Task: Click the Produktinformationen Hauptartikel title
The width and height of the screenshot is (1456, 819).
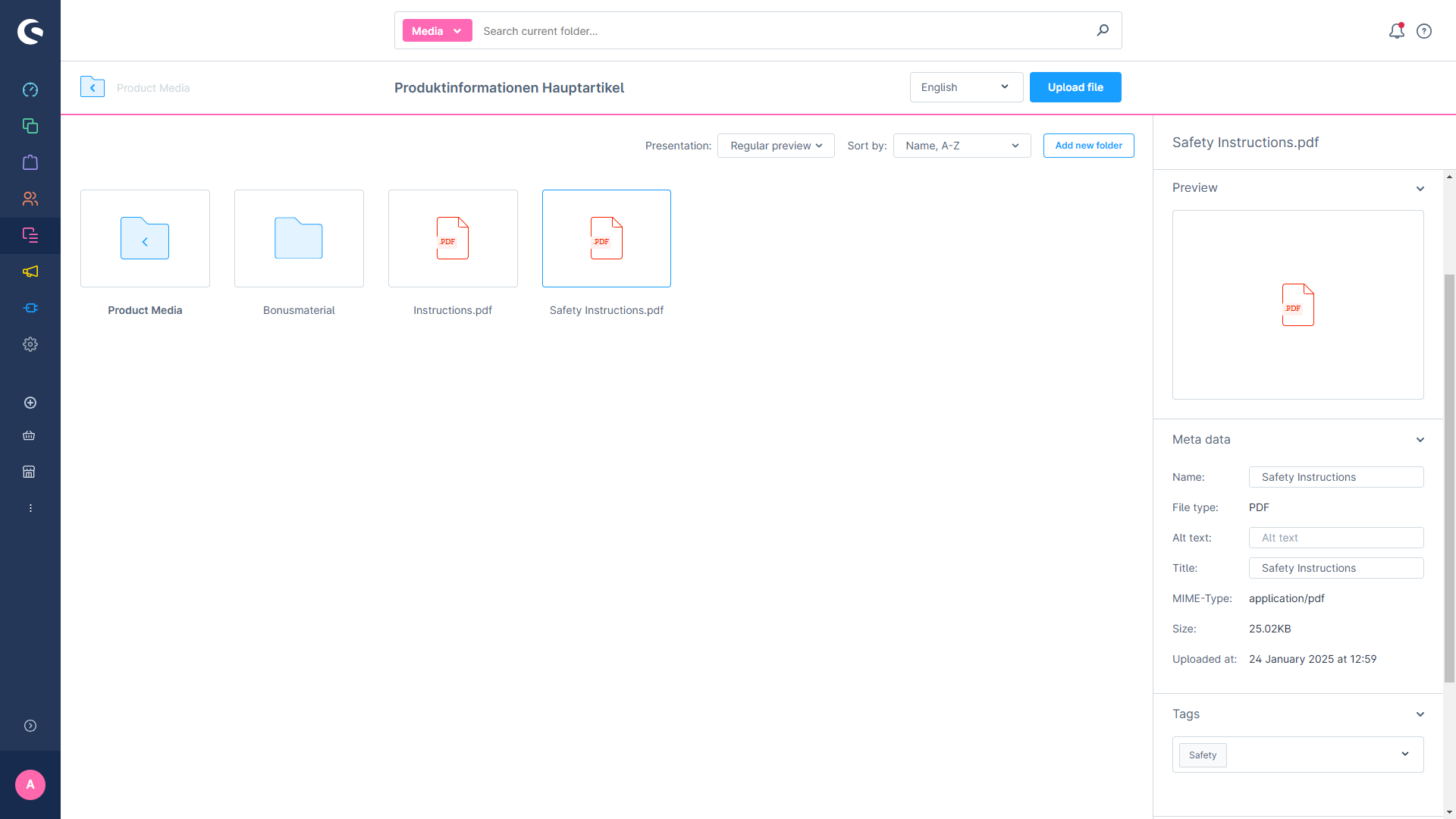Action: [509, 88]
